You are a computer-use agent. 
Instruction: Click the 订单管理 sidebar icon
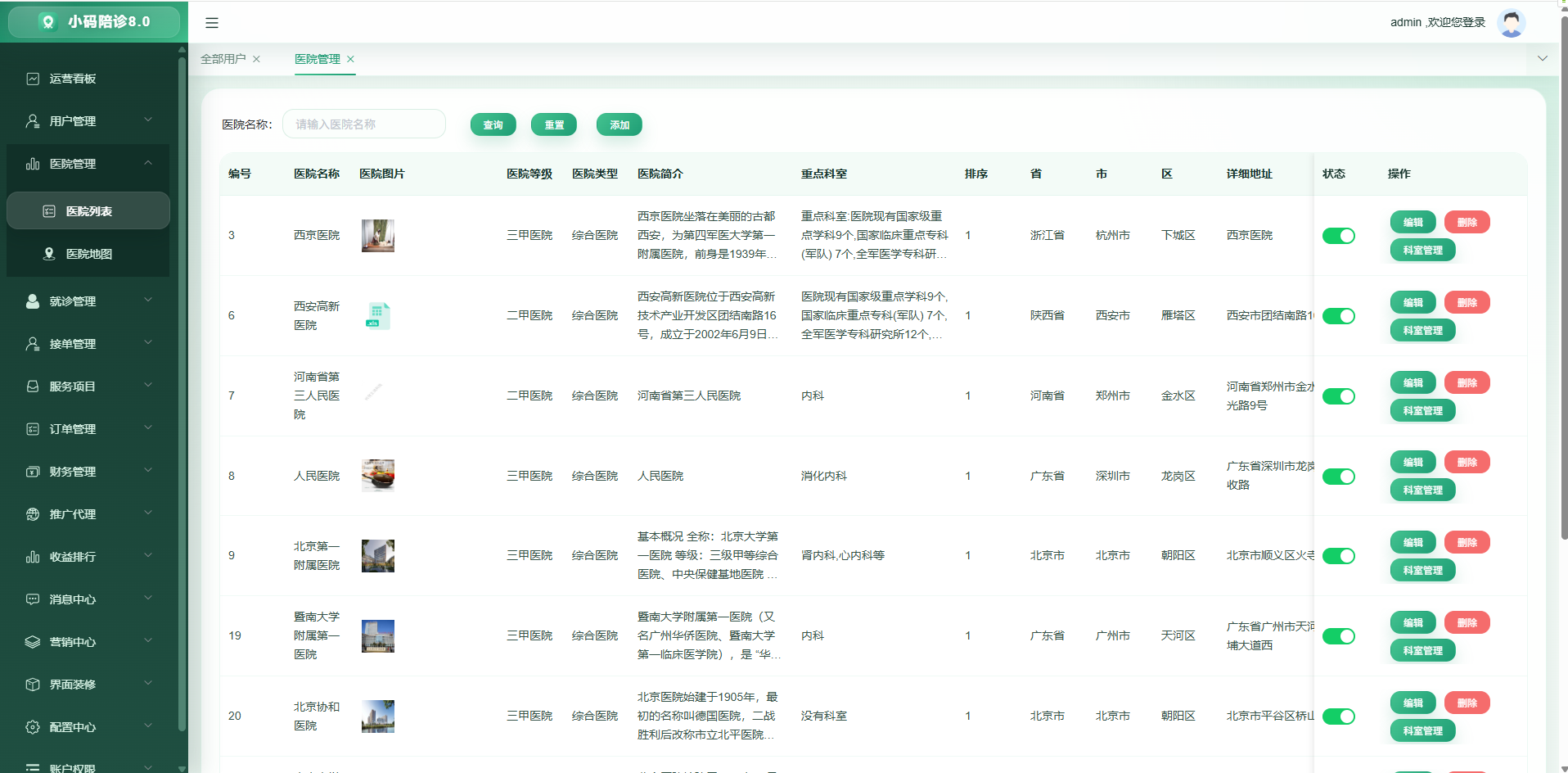pyautogui.click(x=33, y=429)
